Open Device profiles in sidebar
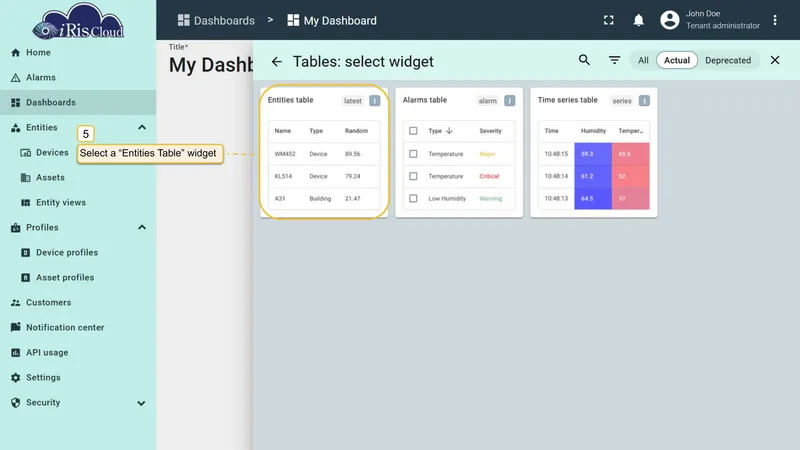800x450 pixels. (x=66, y=253)
